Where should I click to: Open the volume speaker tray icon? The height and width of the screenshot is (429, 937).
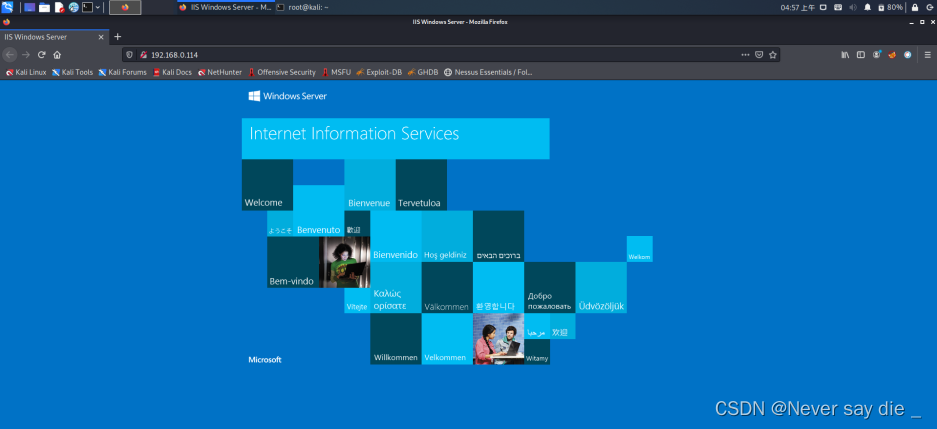click(x=853, y=7)
